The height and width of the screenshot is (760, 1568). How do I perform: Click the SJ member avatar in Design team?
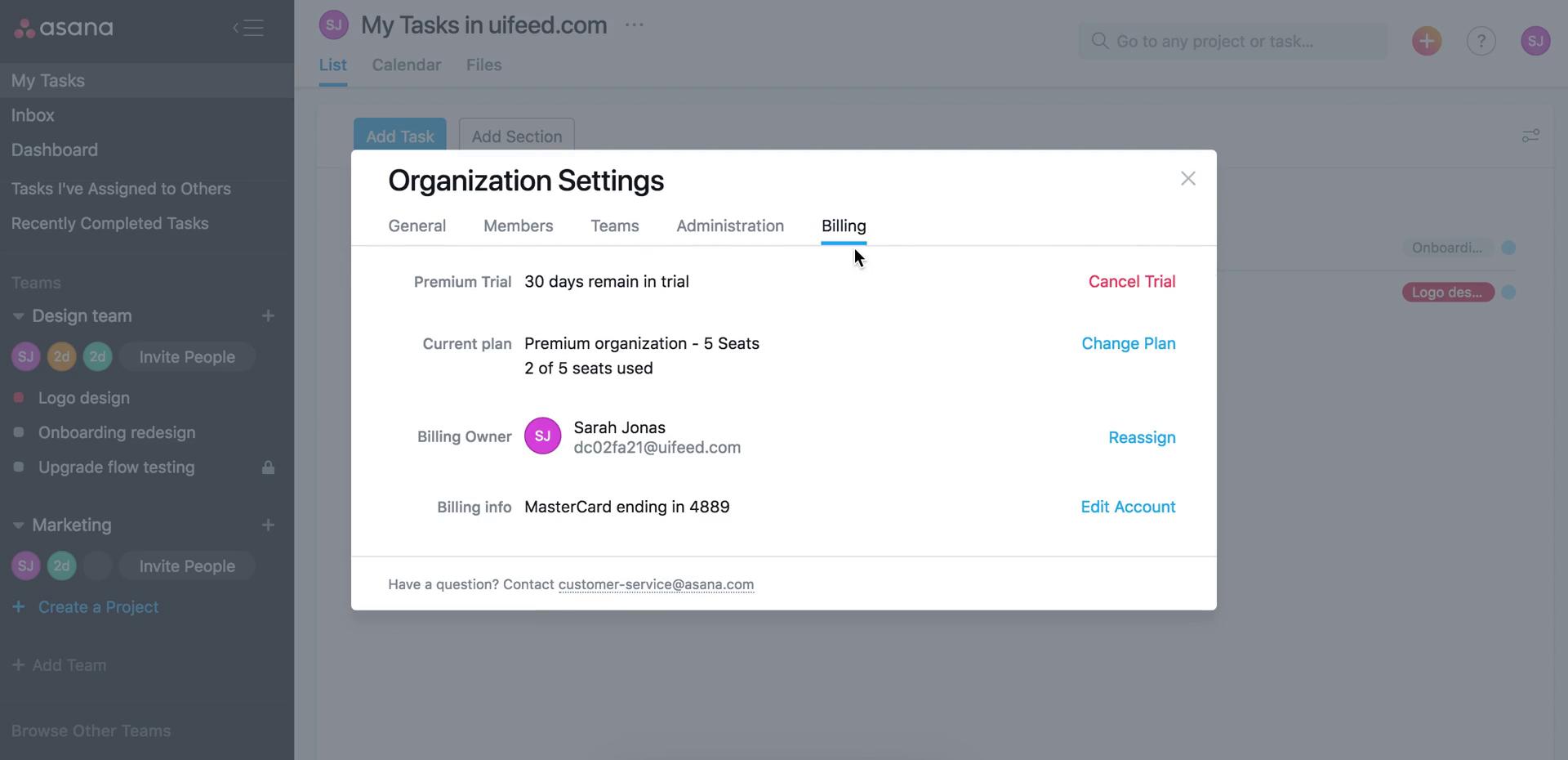(25, 357)
